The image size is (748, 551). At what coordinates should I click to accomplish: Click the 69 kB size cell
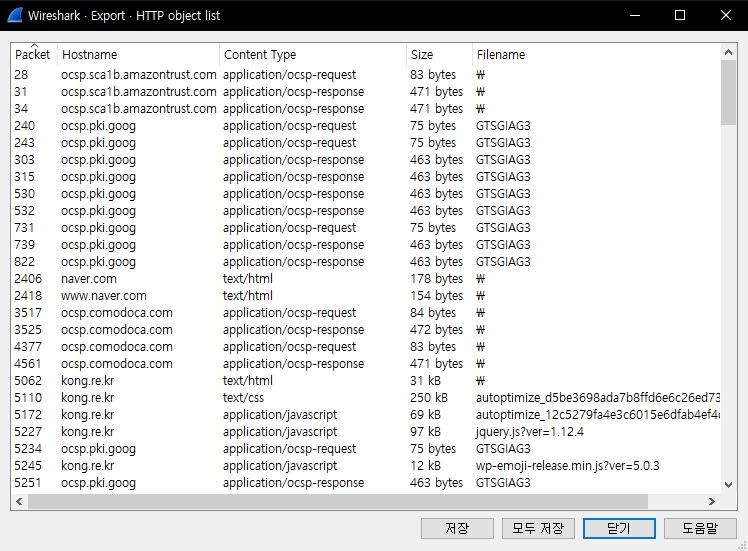[x=426, y=415]
